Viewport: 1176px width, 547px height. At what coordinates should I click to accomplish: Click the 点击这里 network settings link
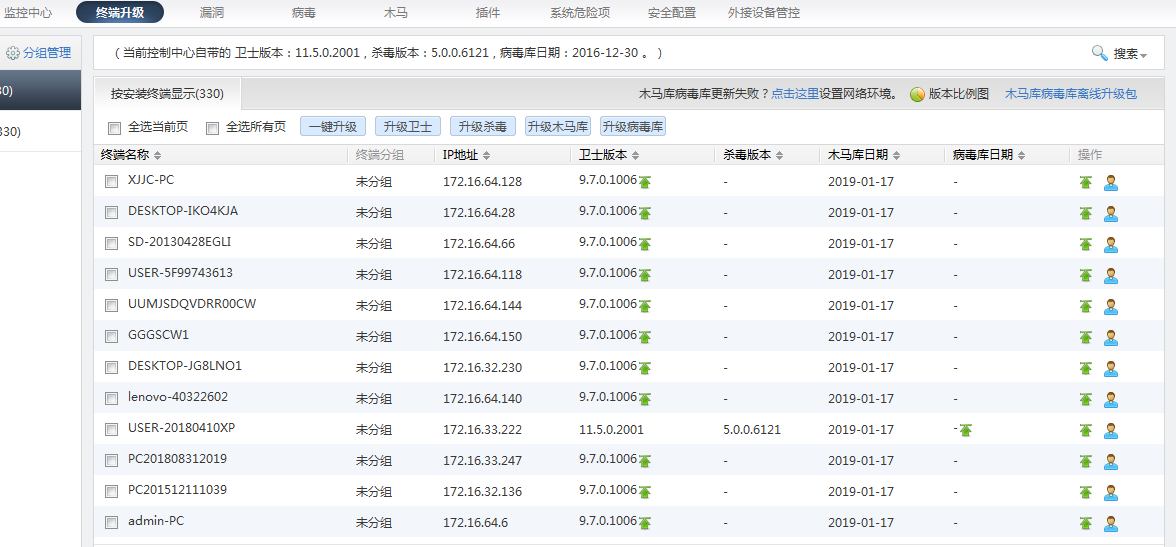click(x=795, y=94)
